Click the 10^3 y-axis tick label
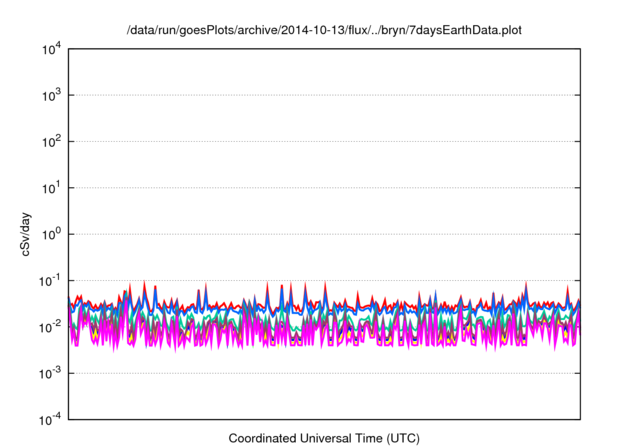Screen dimensions: 640x448 [51, 96]
